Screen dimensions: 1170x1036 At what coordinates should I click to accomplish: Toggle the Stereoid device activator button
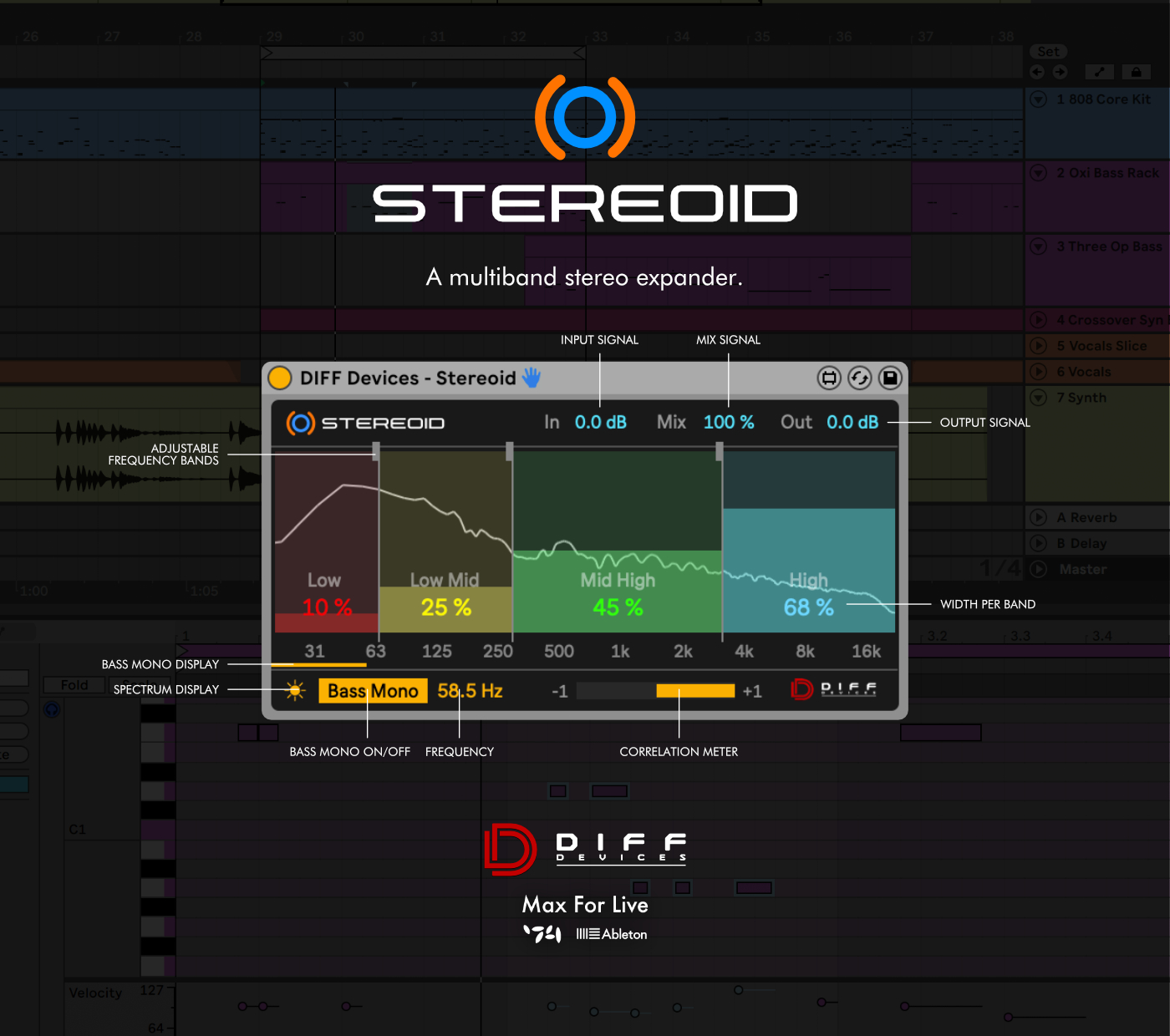(x=279, y=378)
